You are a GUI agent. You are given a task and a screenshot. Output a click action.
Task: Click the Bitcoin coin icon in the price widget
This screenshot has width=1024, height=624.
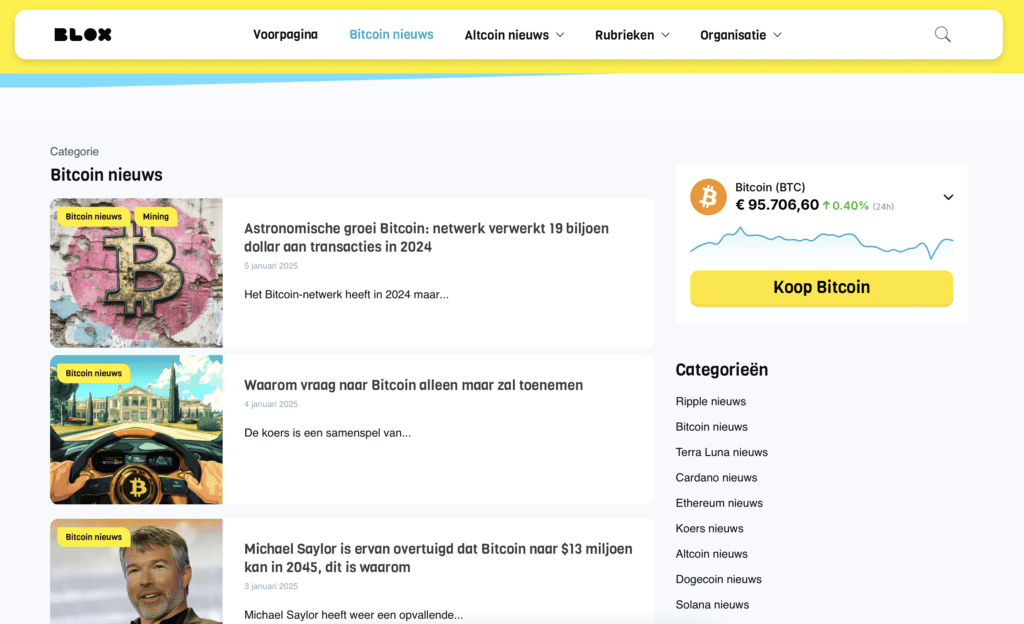(708, 197)
